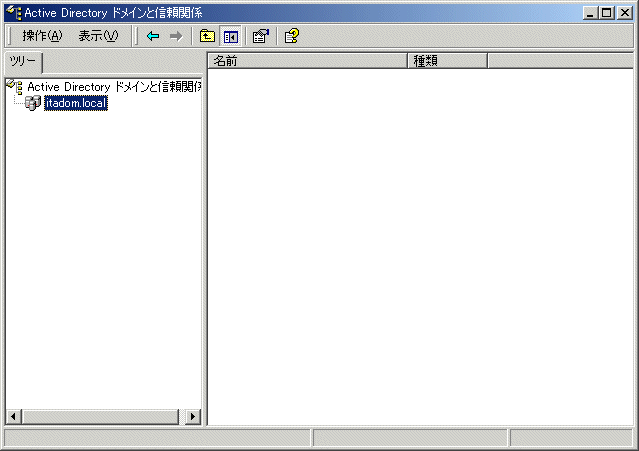This screenshot has height=451, width=639.
Task: Click the Help toolbar icon
Action: [292, 36]
